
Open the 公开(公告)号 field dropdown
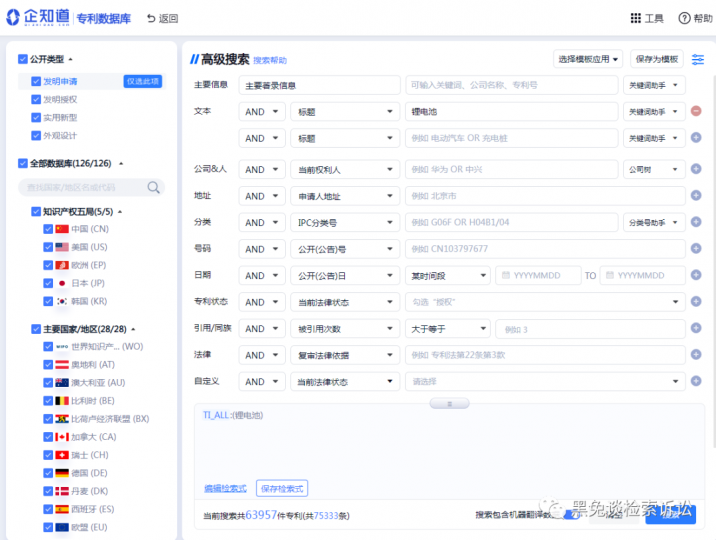[x=345, y=249]
